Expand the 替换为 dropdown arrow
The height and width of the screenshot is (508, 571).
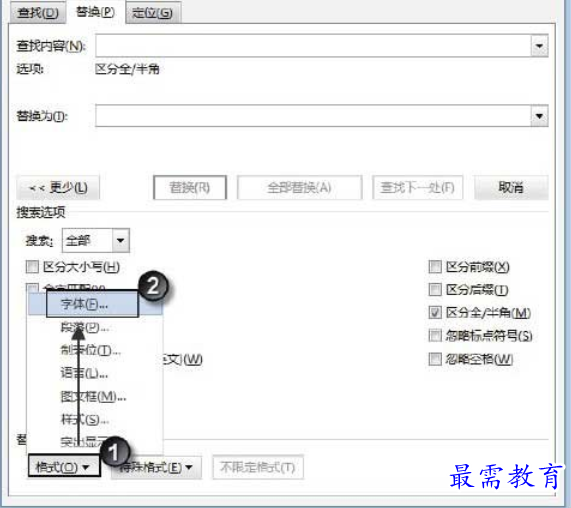(539, 116)
